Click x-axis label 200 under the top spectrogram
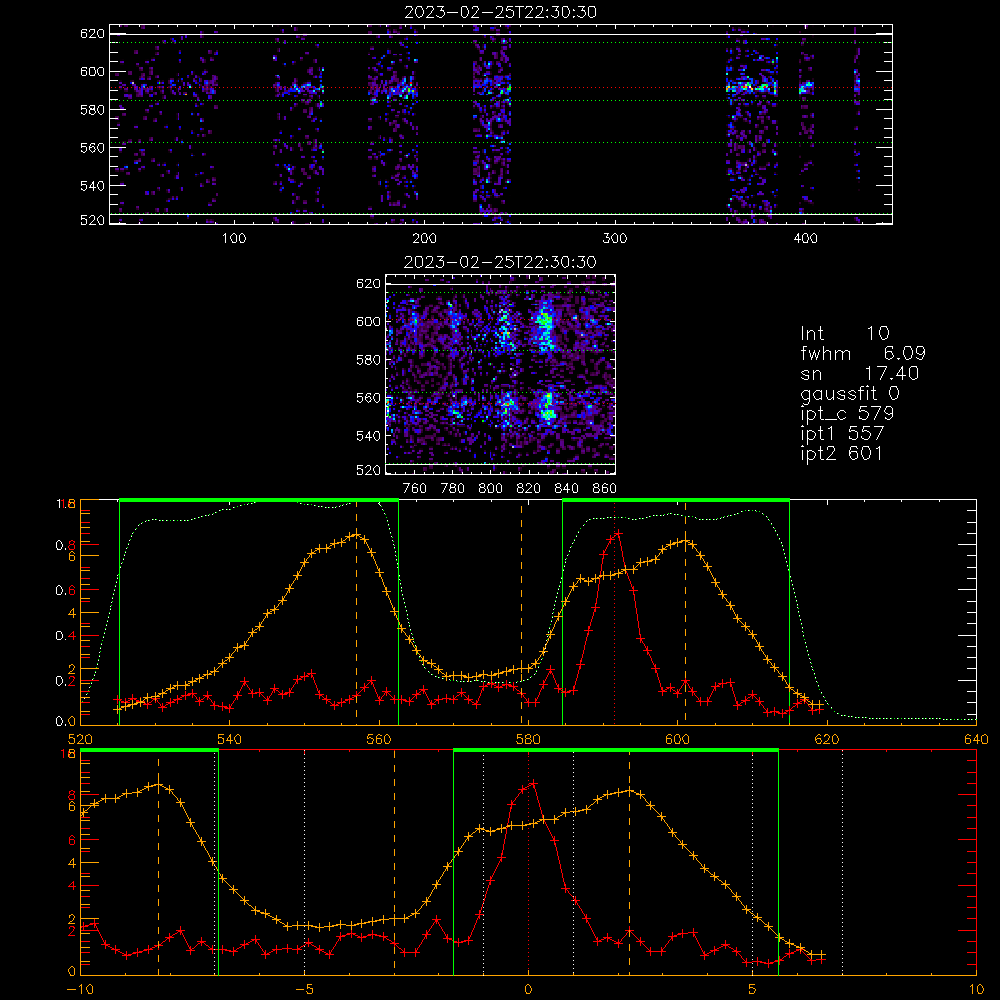Screen dimensions: 1000x1000 click(x=424, y=239)
